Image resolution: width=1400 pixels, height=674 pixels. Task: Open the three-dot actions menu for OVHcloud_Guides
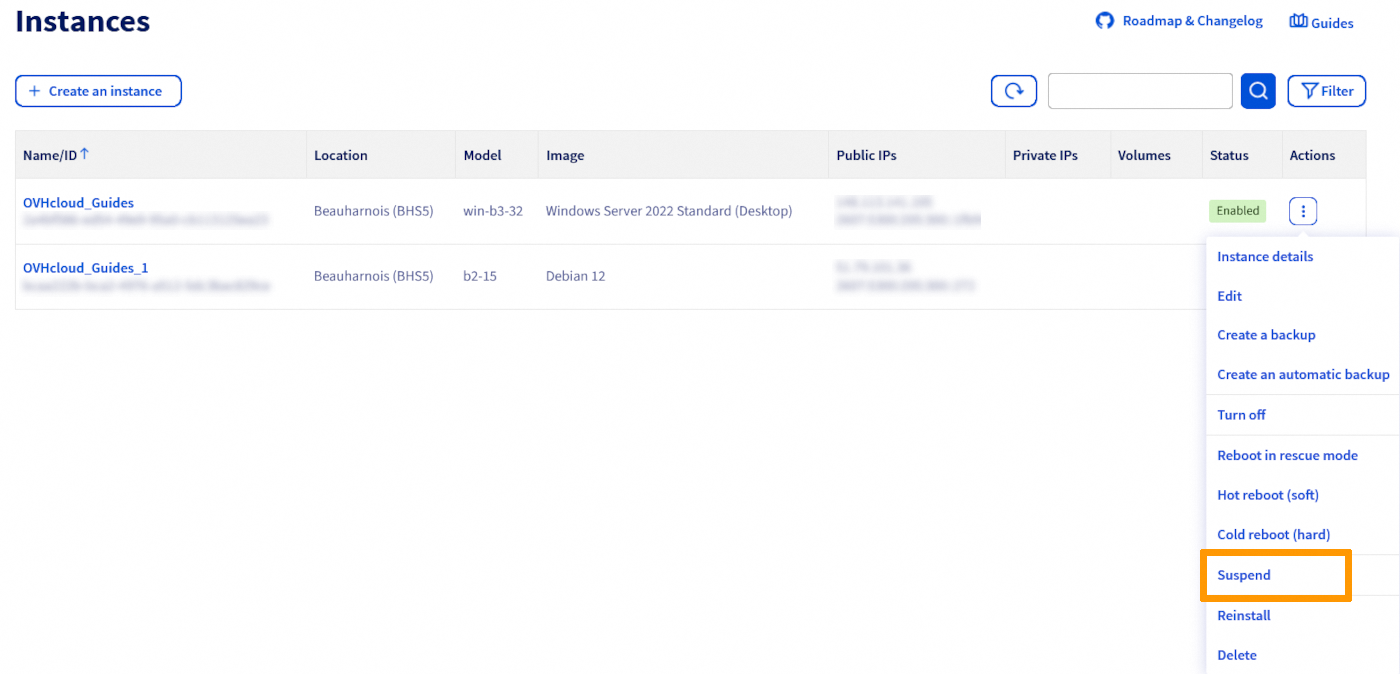[x=1302, y=211]
